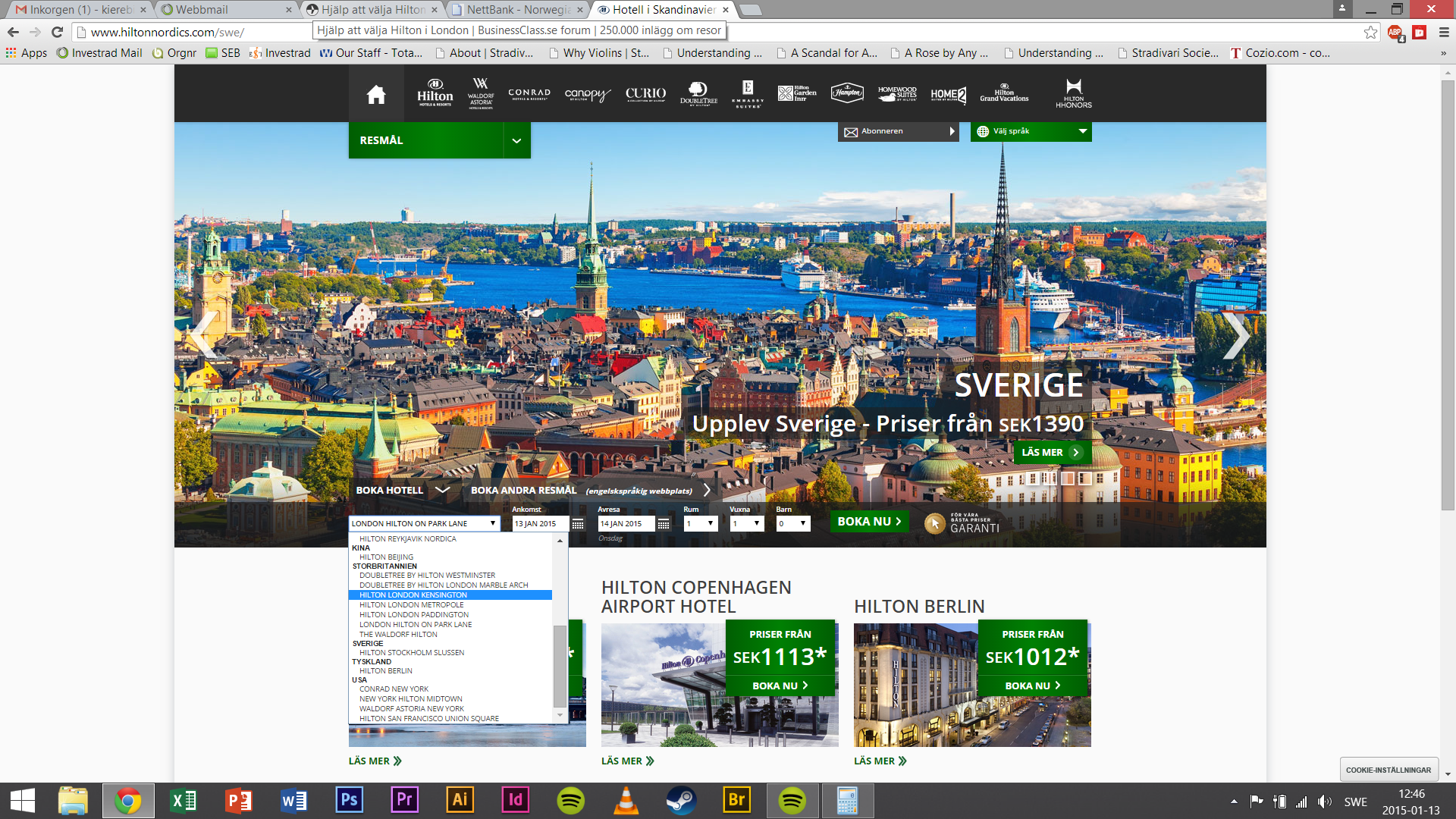Open the Waldorf Astoria brand logo
Image resolution: width=1456 pixels, height=819 pixels.
[x=481, y=93]
